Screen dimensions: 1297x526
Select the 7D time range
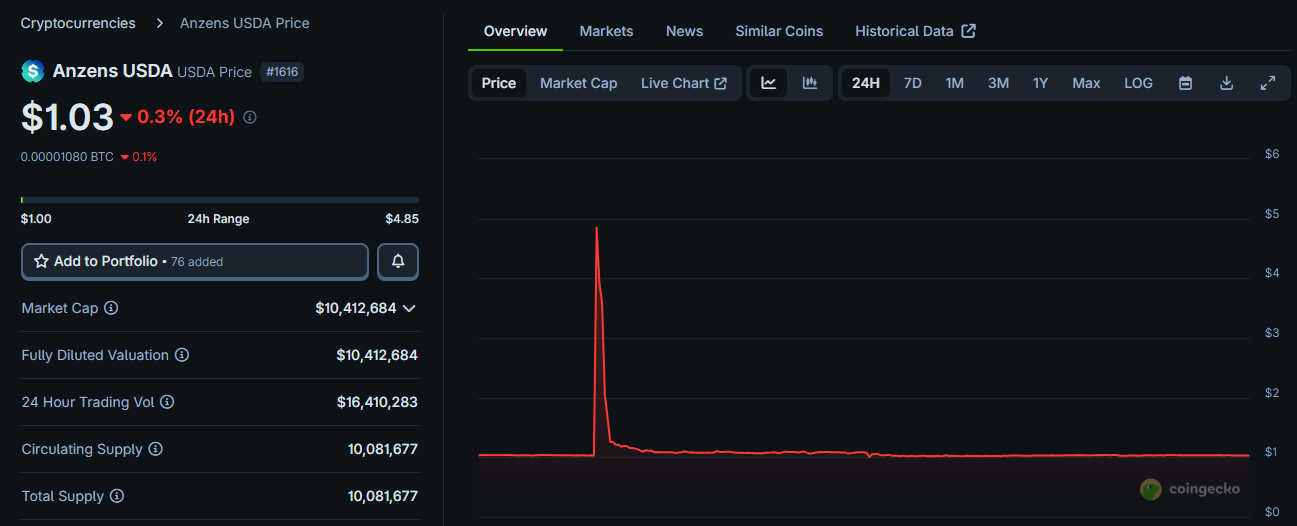912,83
